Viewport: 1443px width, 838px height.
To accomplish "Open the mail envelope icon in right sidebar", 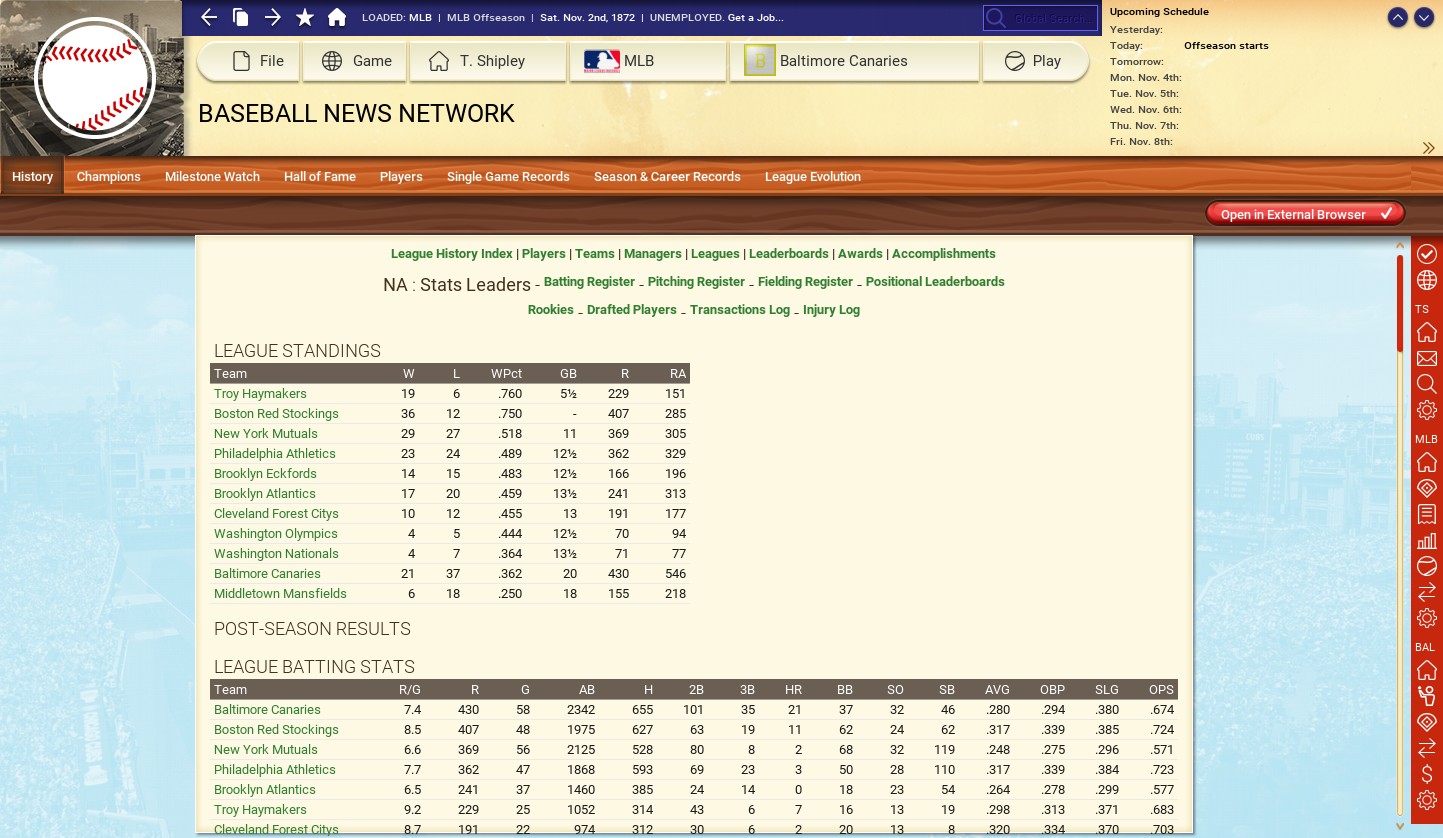I will pyautogui.click(x=1427, y=359).
